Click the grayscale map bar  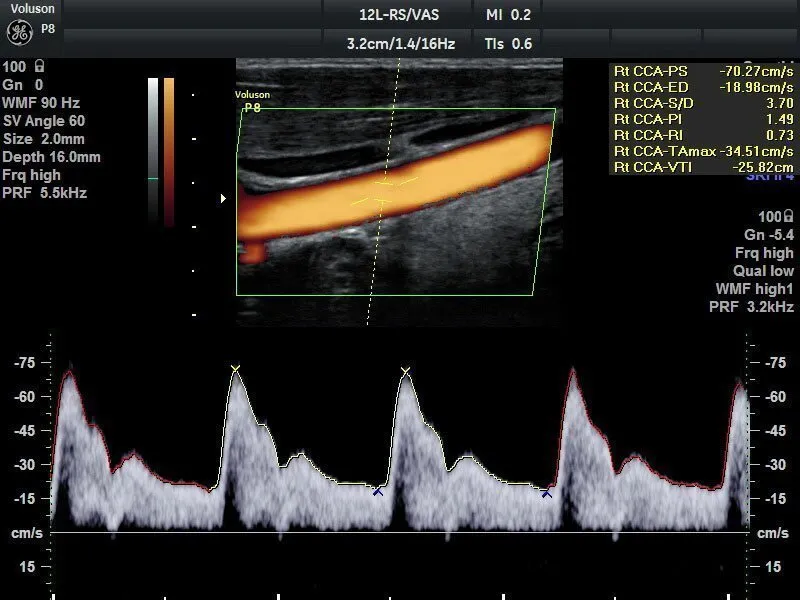point(152,150)
